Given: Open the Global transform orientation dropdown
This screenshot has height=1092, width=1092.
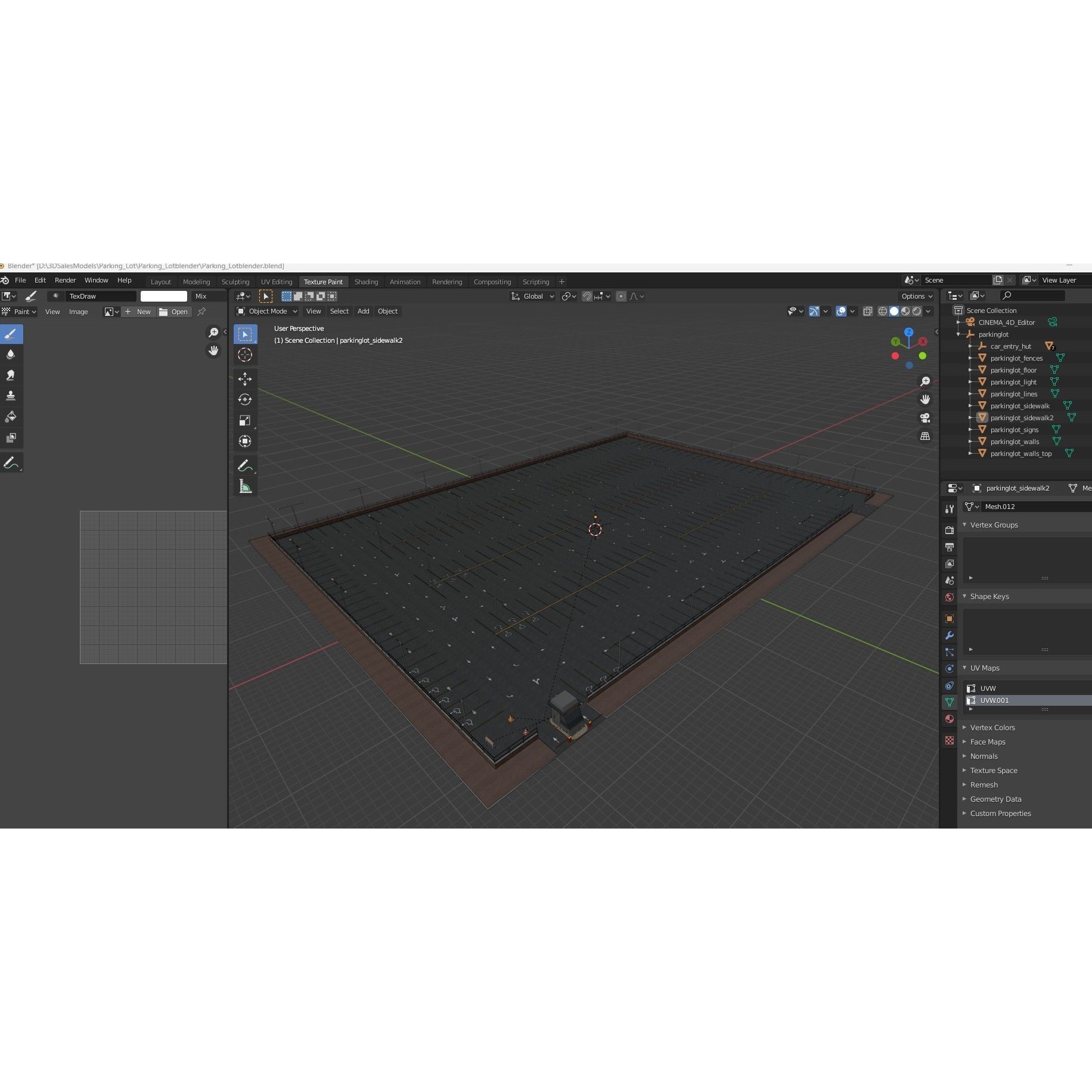Looking at the screenshot, I should [532, 296].
